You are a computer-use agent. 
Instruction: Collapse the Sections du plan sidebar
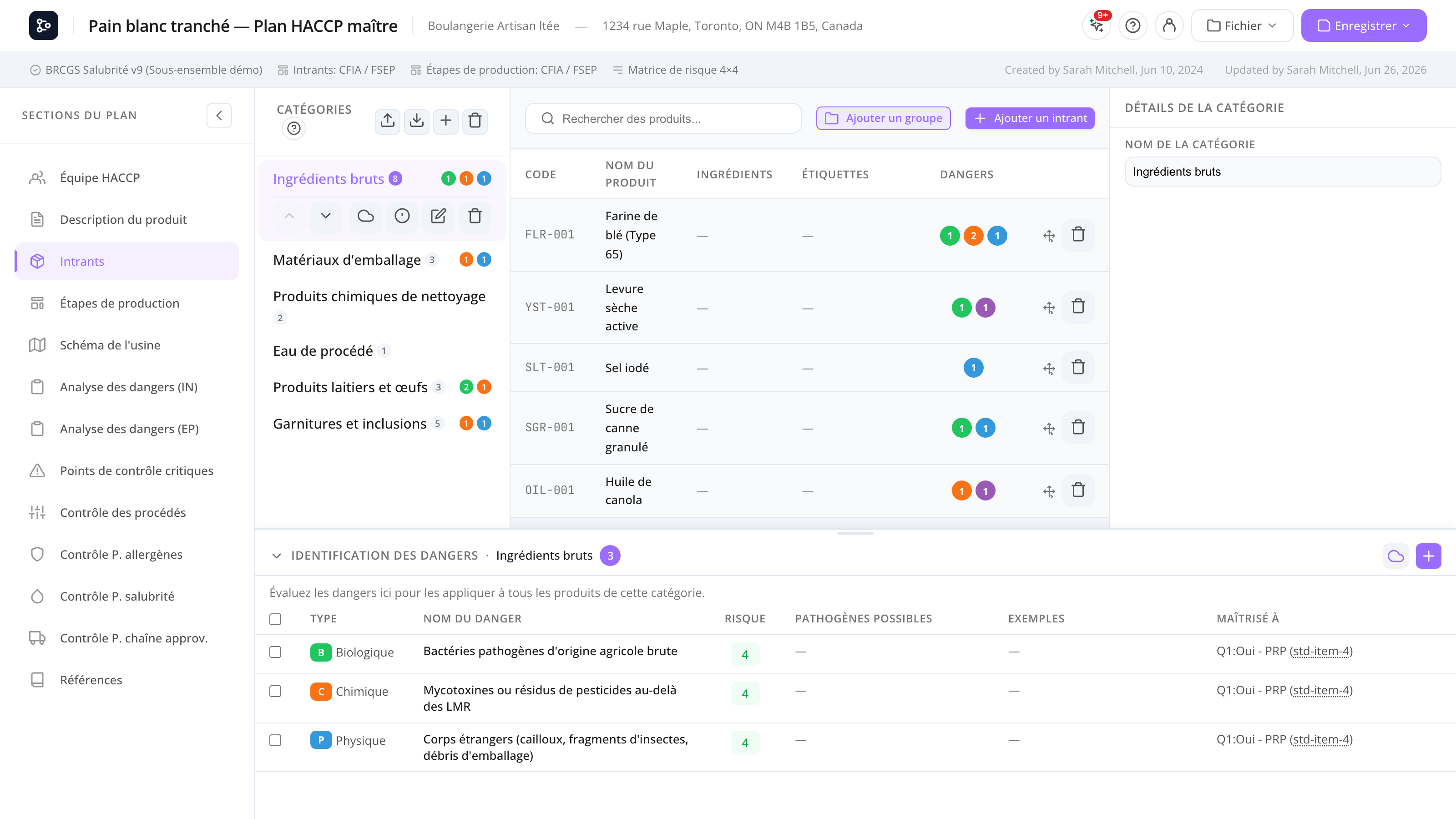219,115
